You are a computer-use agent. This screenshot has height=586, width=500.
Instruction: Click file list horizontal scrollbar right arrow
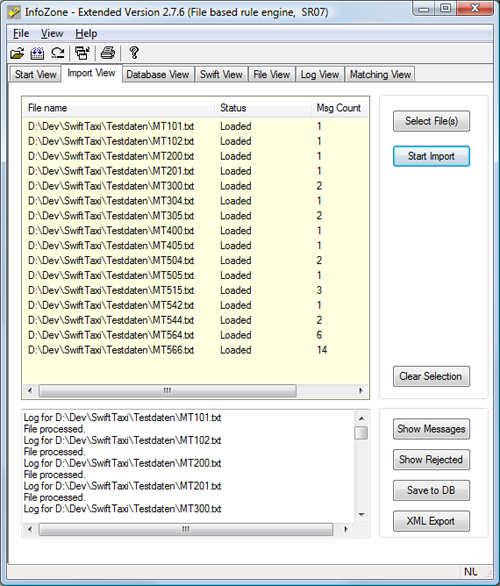tap(361, 391)
